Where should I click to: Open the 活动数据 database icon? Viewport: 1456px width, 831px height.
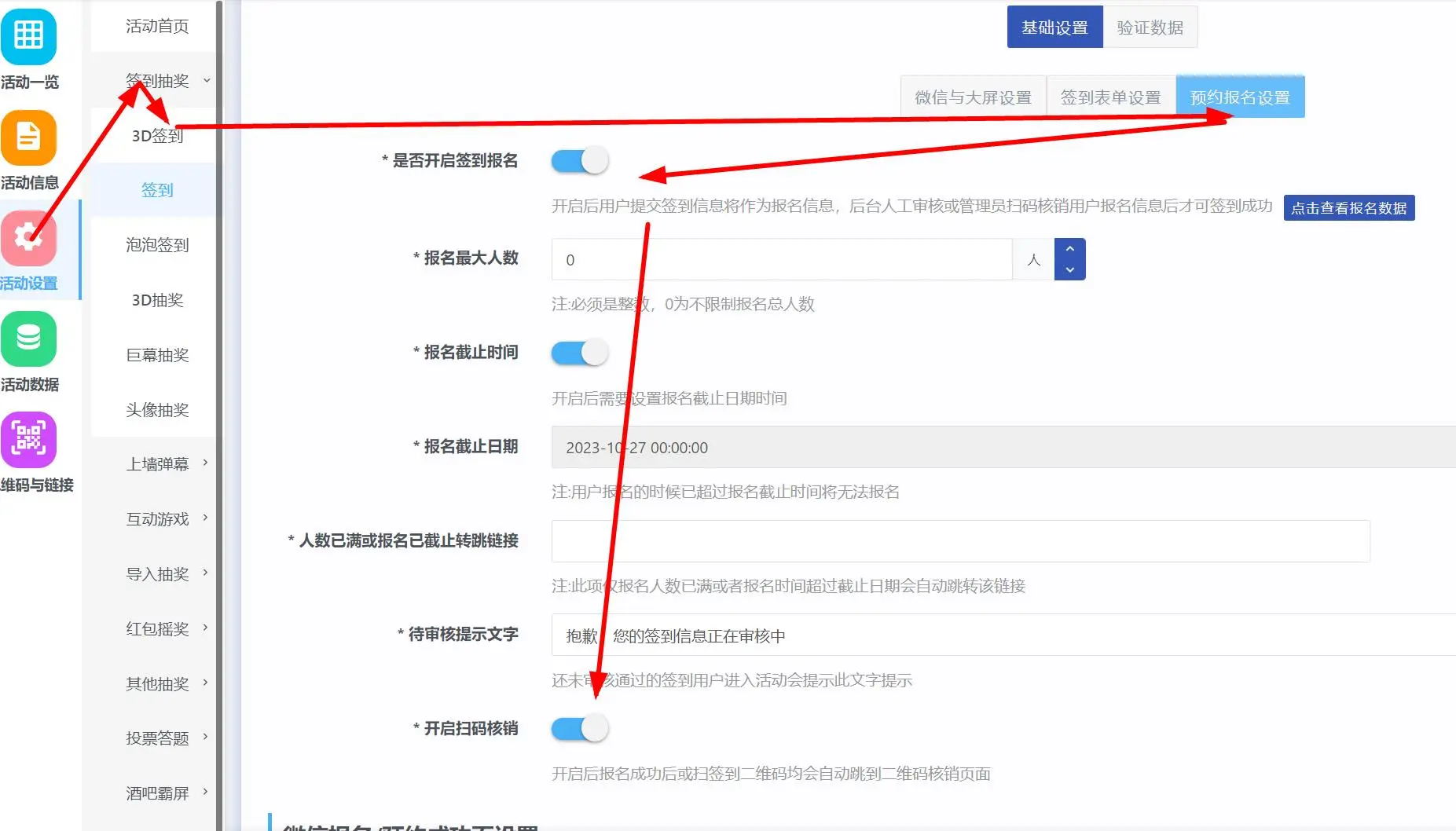click(29, 339)
